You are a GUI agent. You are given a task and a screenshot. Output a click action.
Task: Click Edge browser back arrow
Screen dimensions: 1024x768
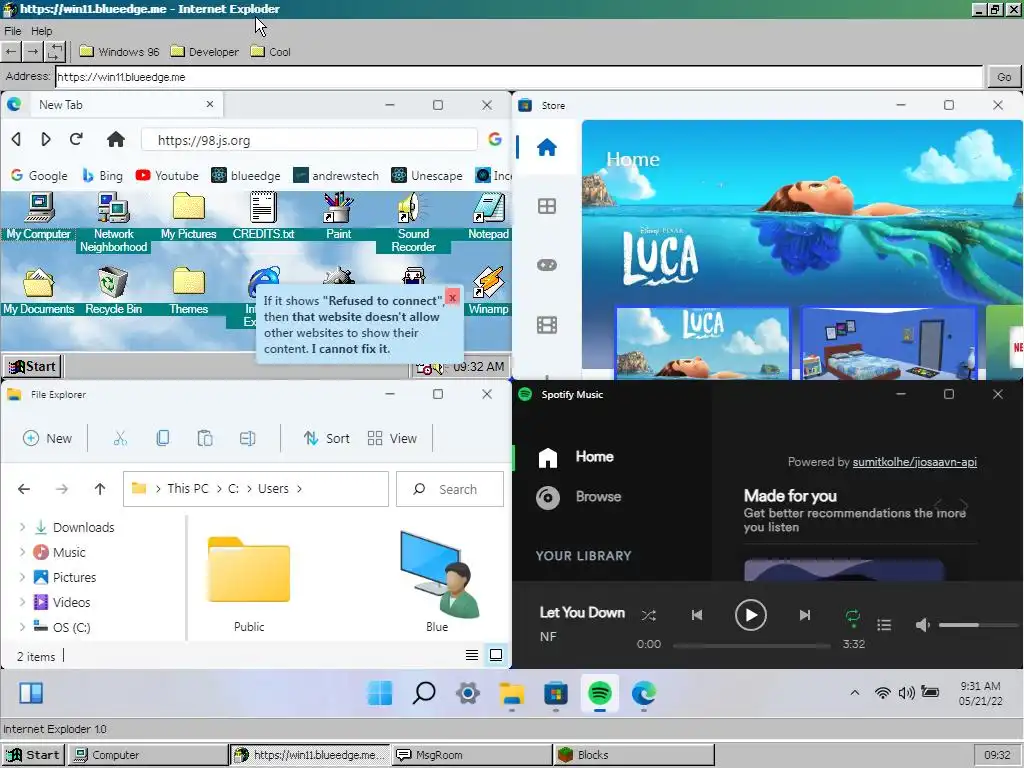point(16,139)
